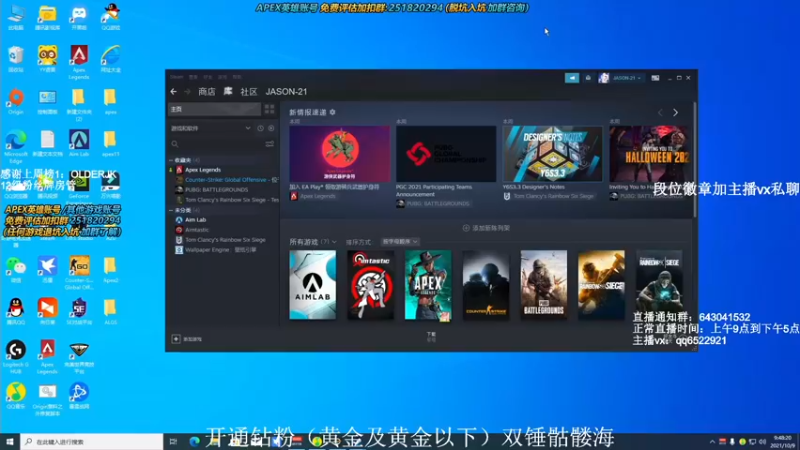Click the Steam library vertical scrollbar
This screenshot has width=800, height=450.
(x=694, y=161)
